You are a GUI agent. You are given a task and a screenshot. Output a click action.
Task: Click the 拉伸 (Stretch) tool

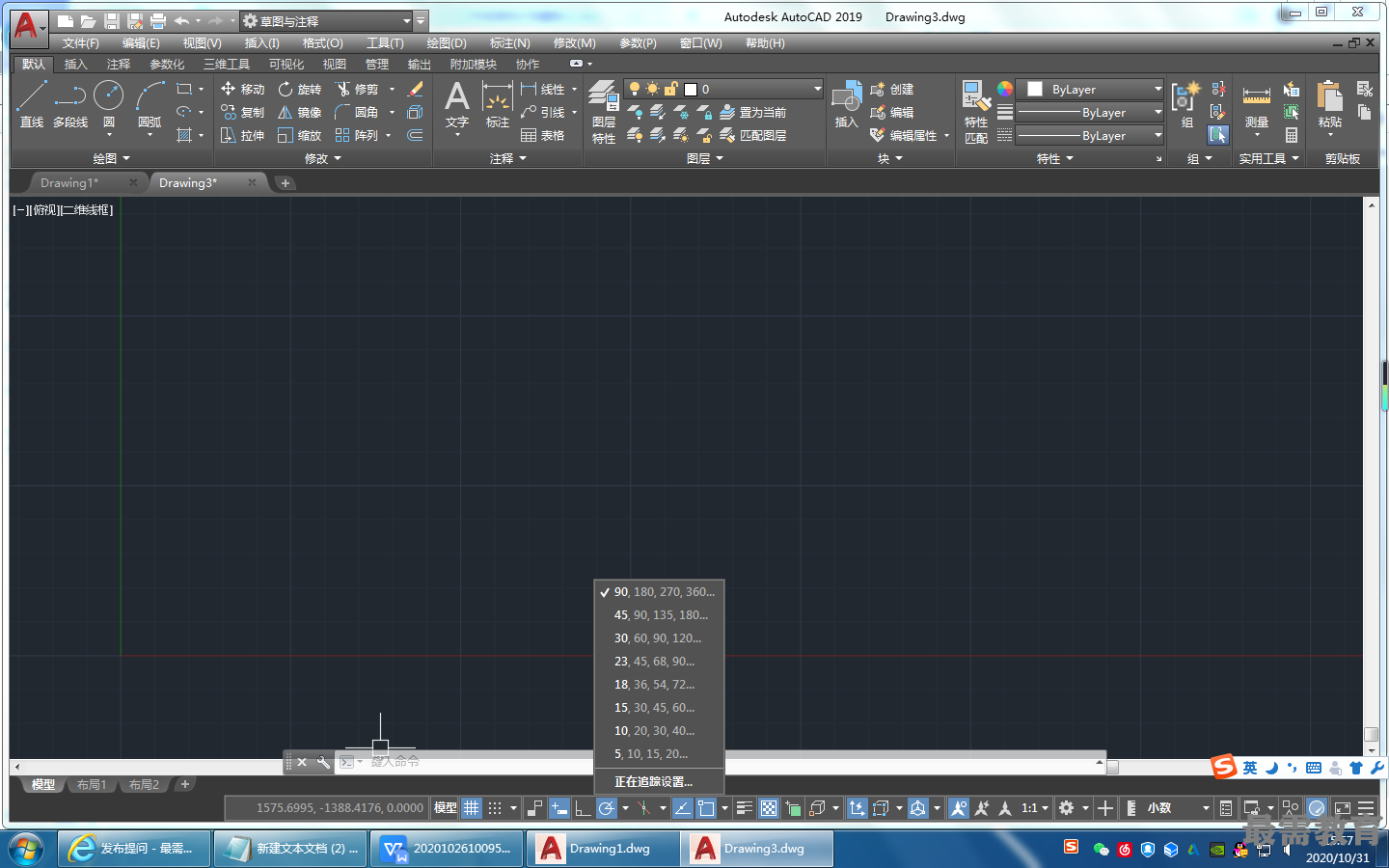[x=242, y=135]
